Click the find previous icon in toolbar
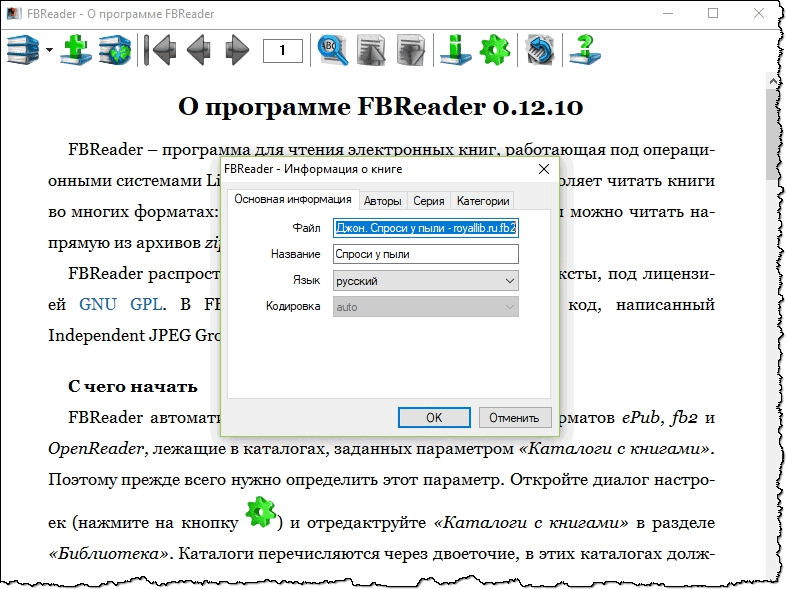The height and width of the screenshot is (589, 786). point(371,50)
